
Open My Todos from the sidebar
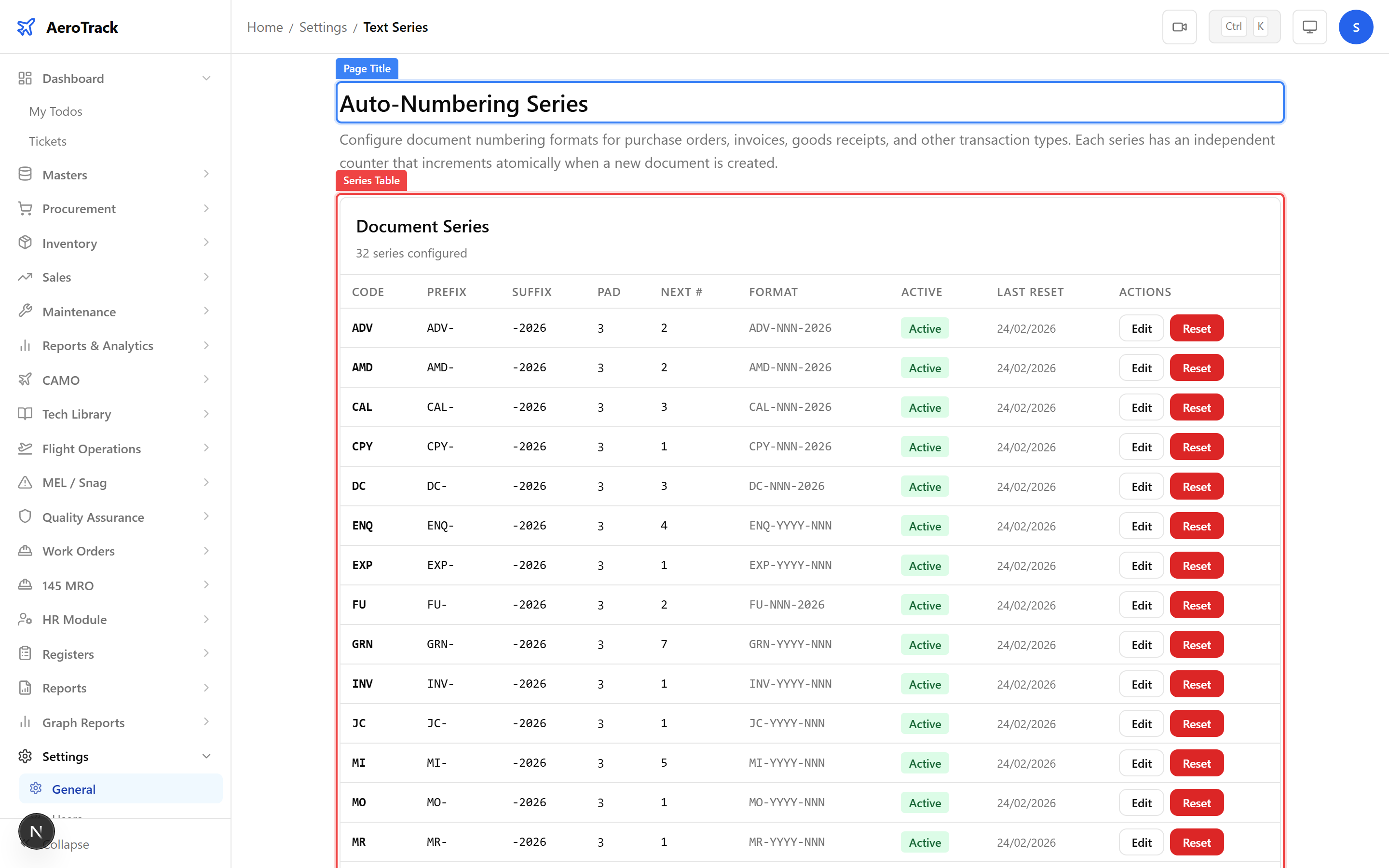(55, 111)
